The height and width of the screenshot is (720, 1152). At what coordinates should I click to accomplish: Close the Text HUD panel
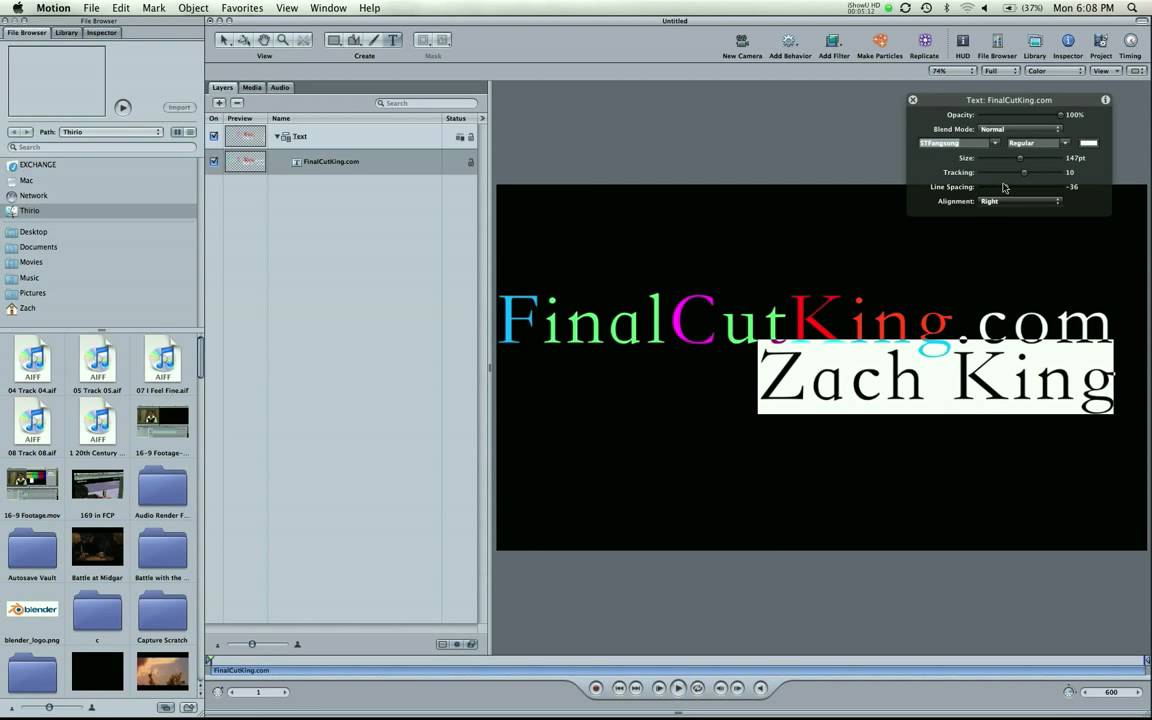912,99
